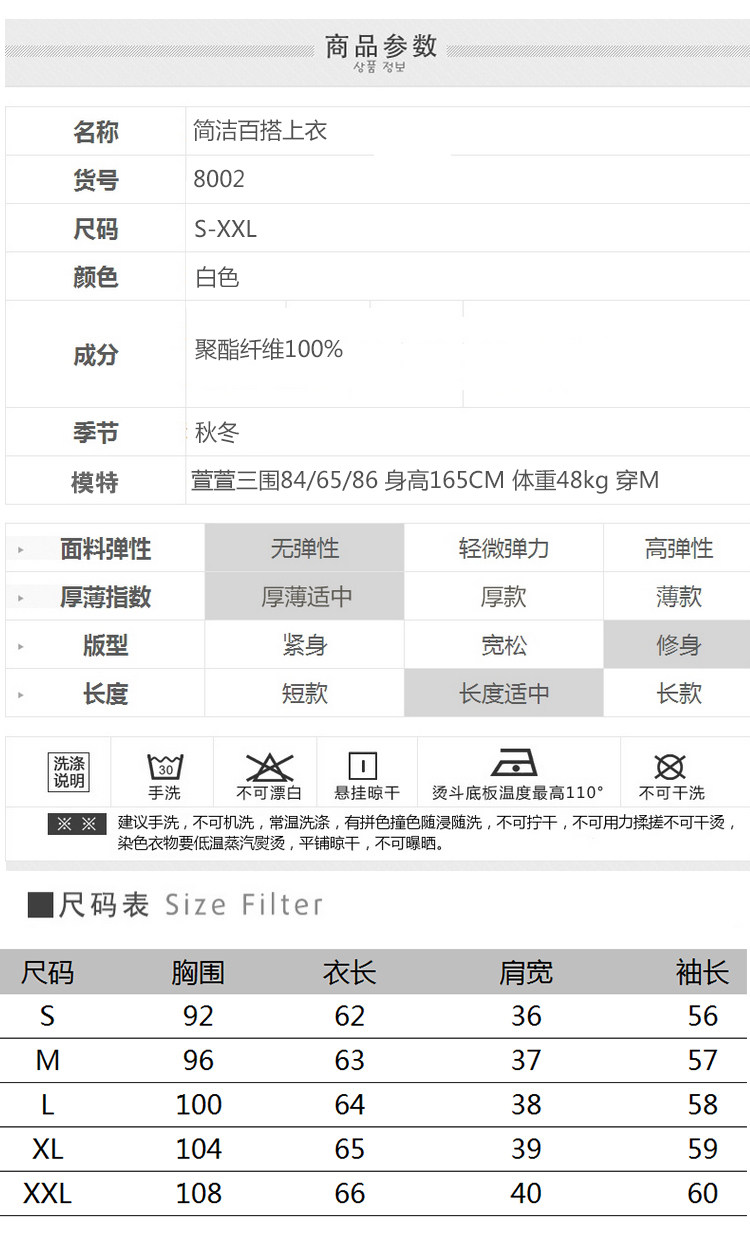Click the hand wash 30° icon

(165, 767)
